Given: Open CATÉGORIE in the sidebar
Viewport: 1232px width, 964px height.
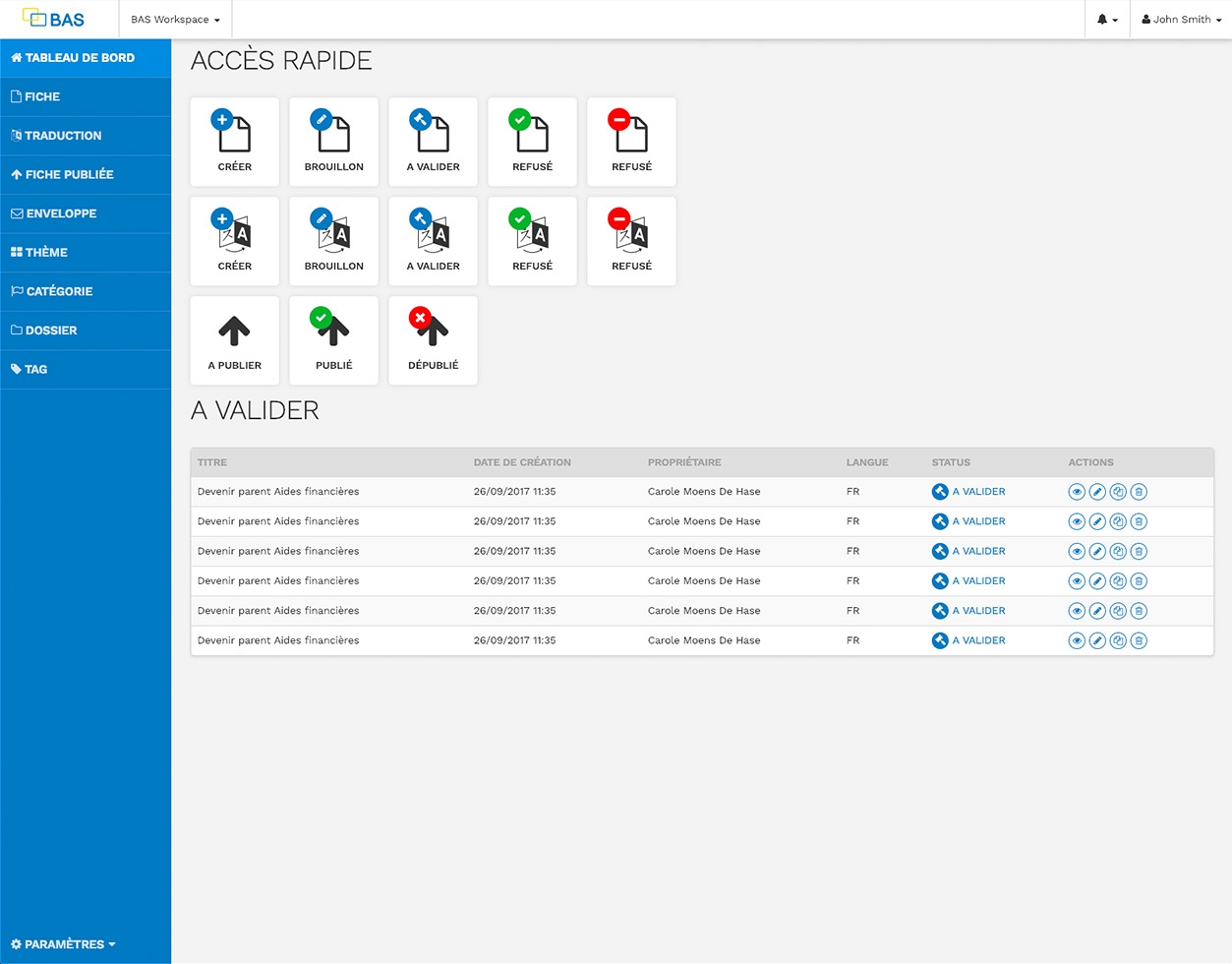Looking at the screenshot, I should pyautogui.click(x=86, y=291).
